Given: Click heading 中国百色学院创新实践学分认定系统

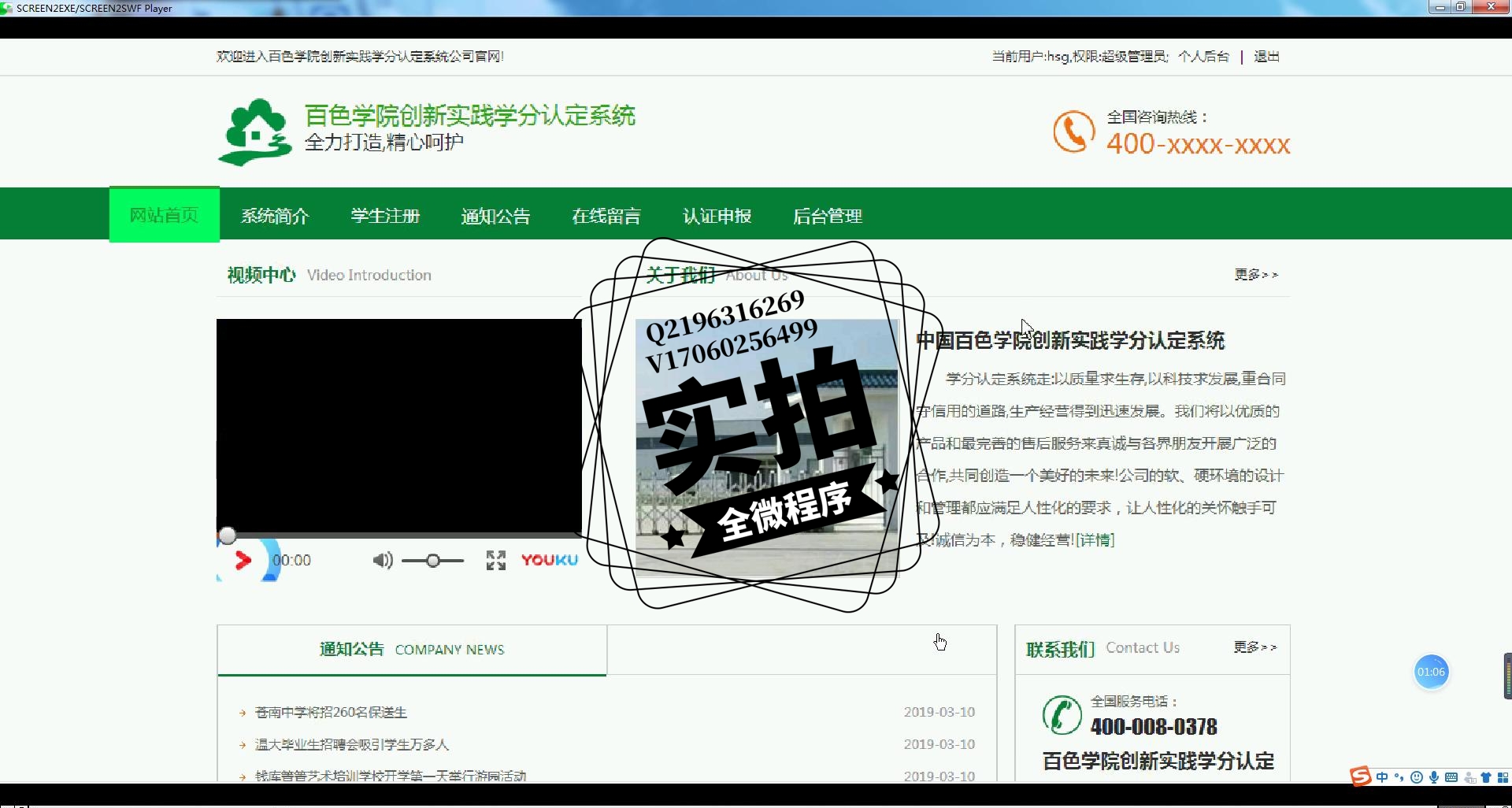Looking at the screenshot, I should point(1070,341).
